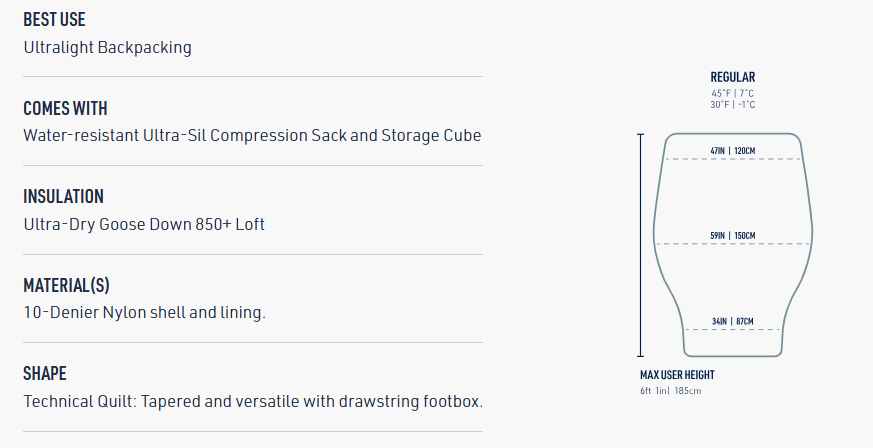Click the COMES WITH heading

coord(65,108)
